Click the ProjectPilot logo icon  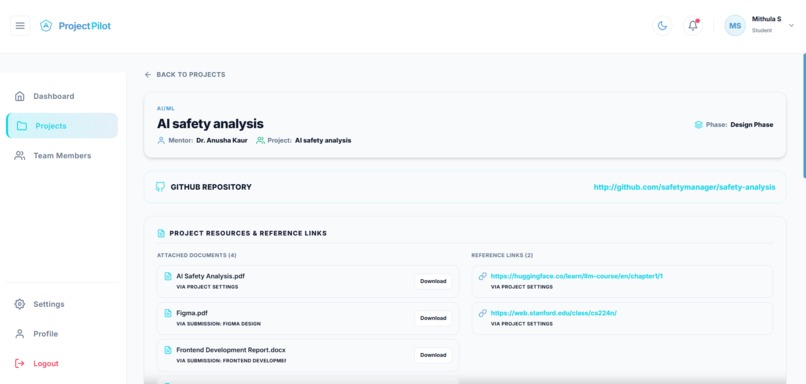46,26
